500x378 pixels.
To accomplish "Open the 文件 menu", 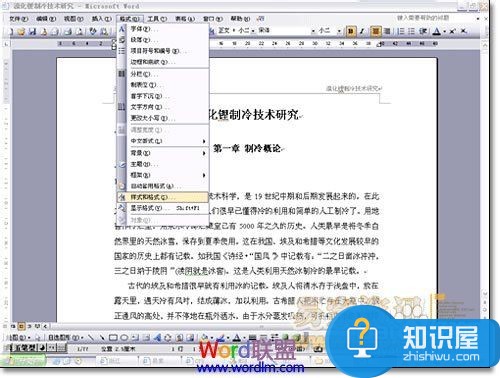I will pyautogui.click(x=18, y=19).
